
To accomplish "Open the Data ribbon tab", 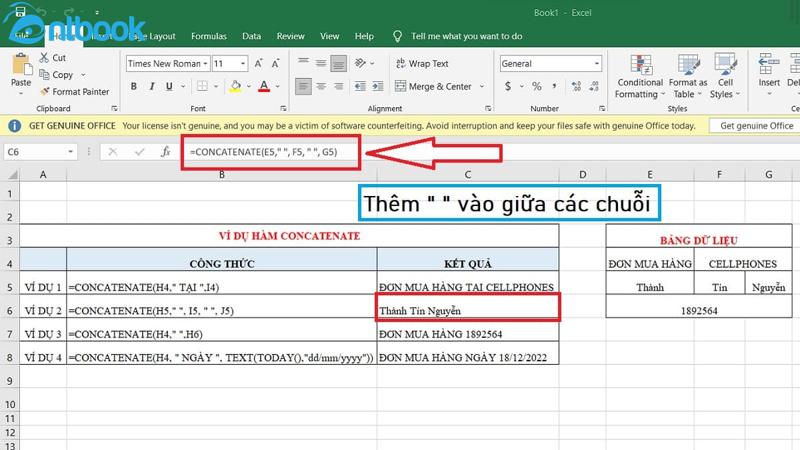I will pyautogui.click(x=252, y=36).
